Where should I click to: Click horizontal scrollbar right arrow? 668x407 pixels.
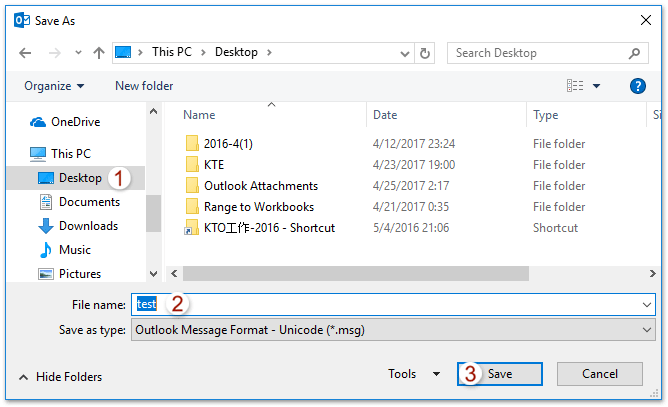coord(652,274)
